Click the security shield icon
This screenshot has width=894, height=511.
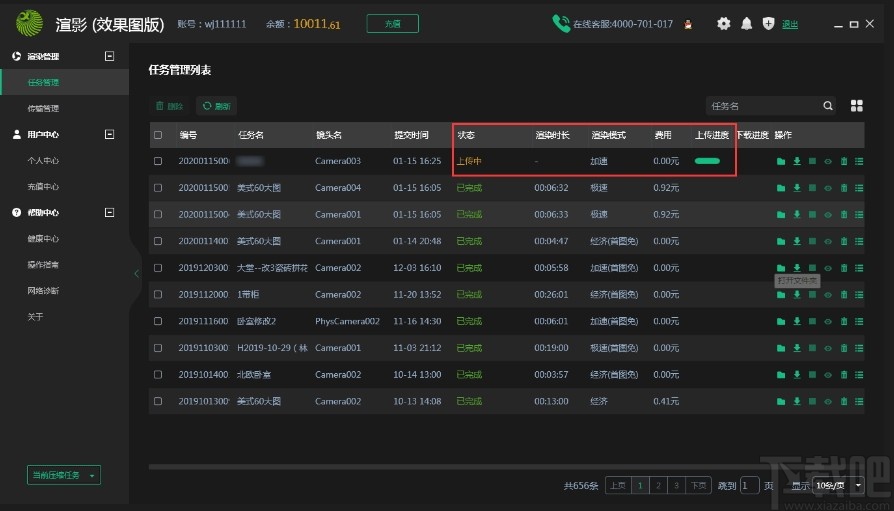(x=769, y=23)
